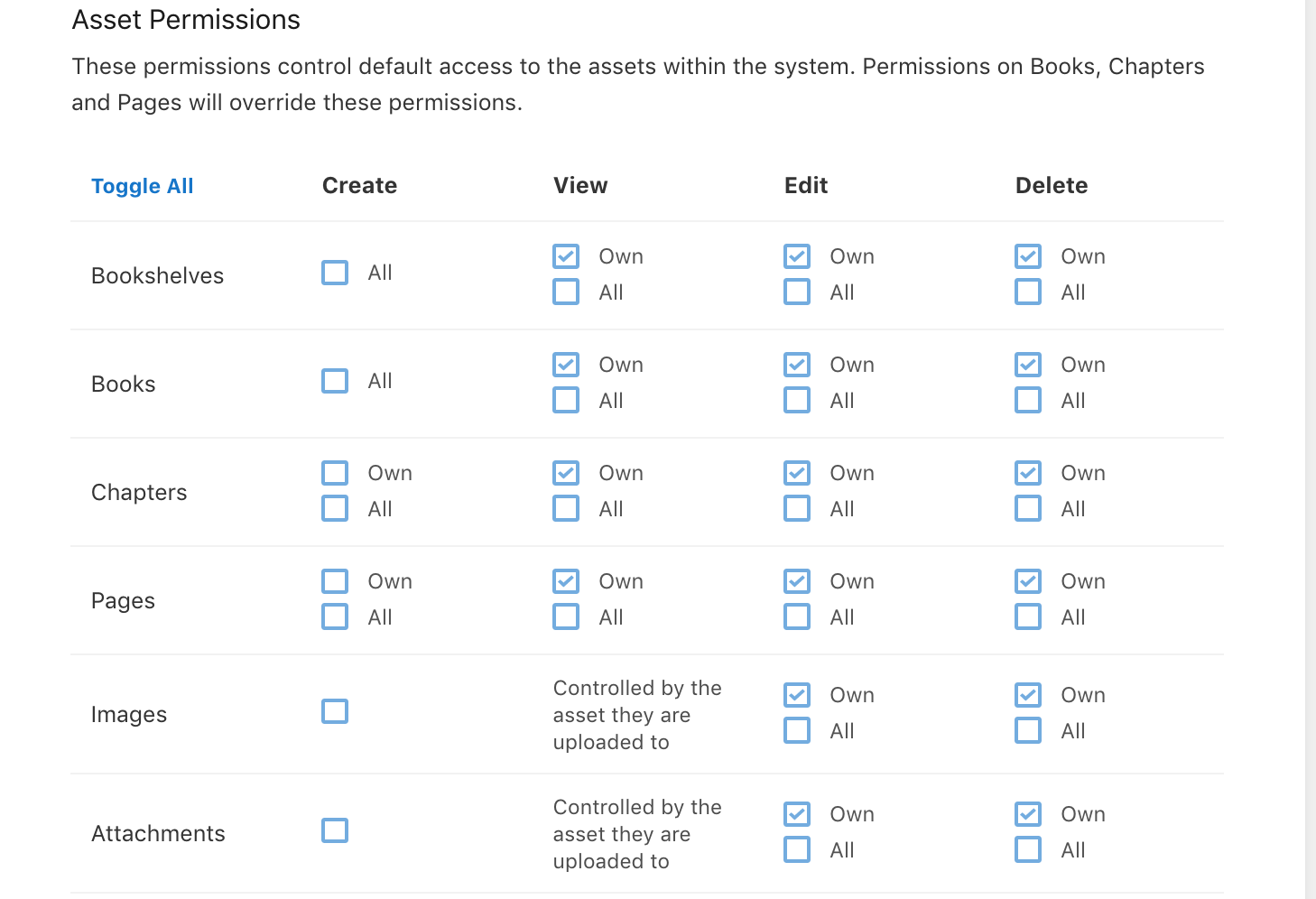Image resolution: width=1316 pixels, height=899 pixels.
Task: Enable Edit All for Books
Action: (x=796, y=400)
